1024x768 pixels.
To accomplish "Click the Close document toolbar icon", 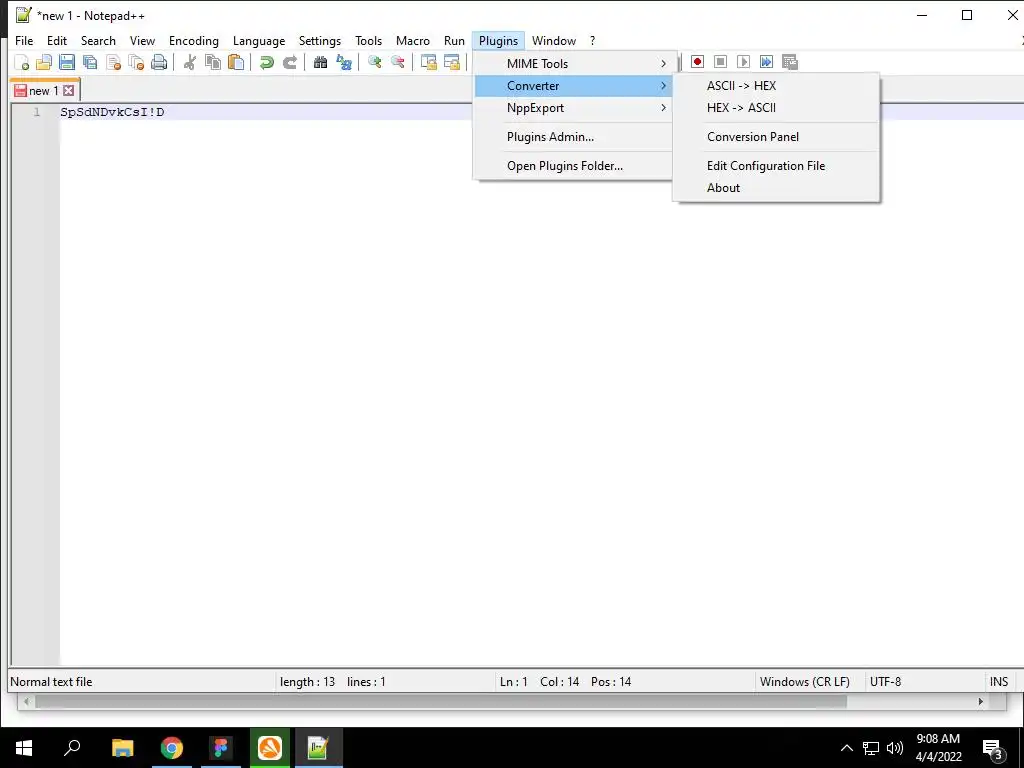I will [113, 63].
